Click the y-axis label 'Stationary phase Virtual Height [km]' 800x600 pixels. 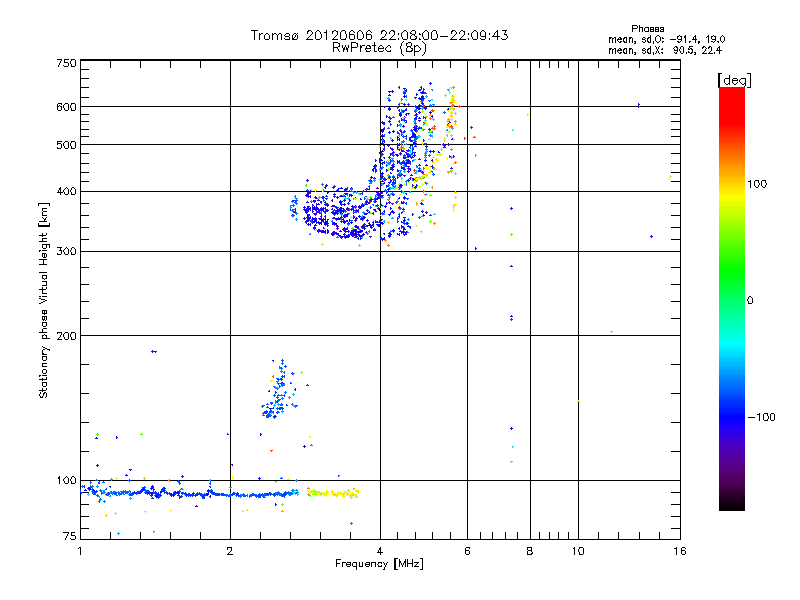[44, 300]
